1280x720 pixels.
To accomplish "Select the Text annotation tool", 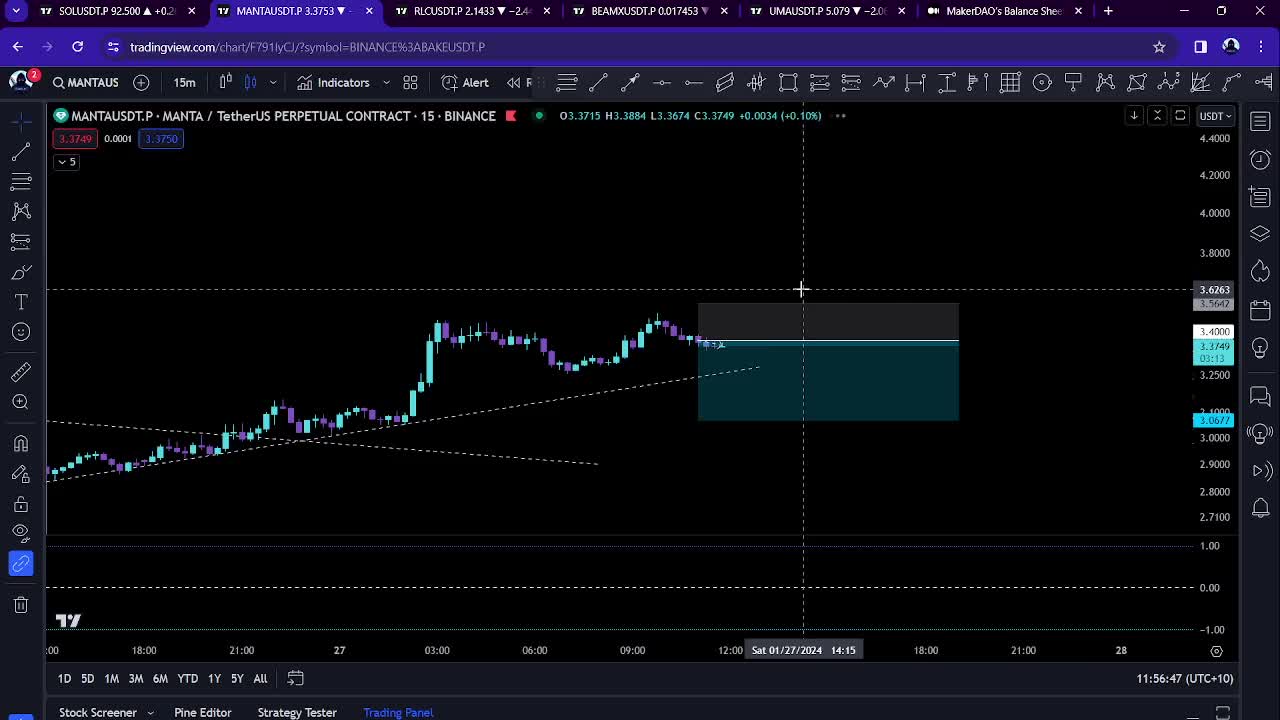I will (x=21, y=302).
